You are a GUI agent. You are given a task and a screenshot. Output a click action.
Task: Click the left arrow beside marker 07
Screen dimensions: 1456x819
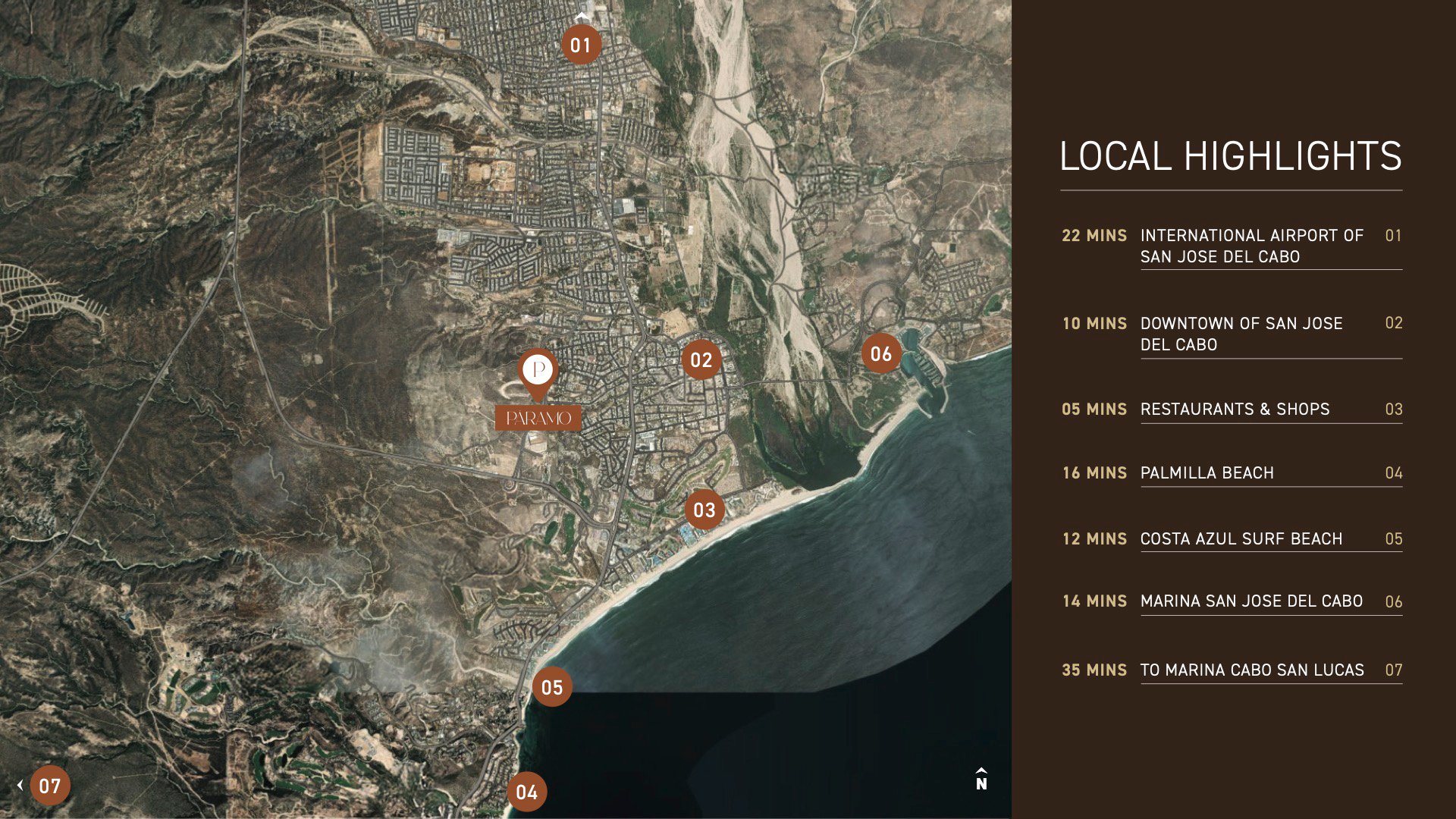[20, 786]
